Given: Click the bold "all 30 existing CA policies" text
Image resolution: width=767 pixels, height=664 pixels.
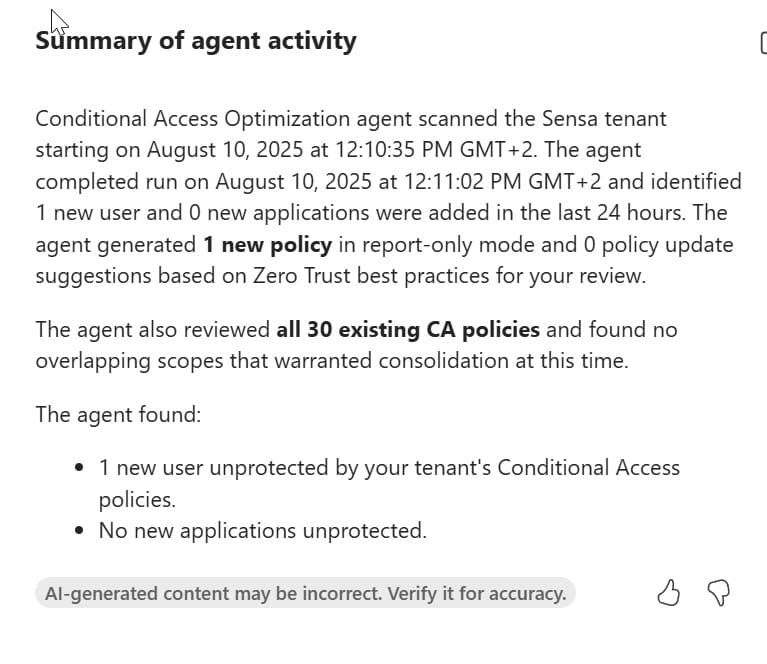Looking at the screenshot, I should [x=408, y=329].
